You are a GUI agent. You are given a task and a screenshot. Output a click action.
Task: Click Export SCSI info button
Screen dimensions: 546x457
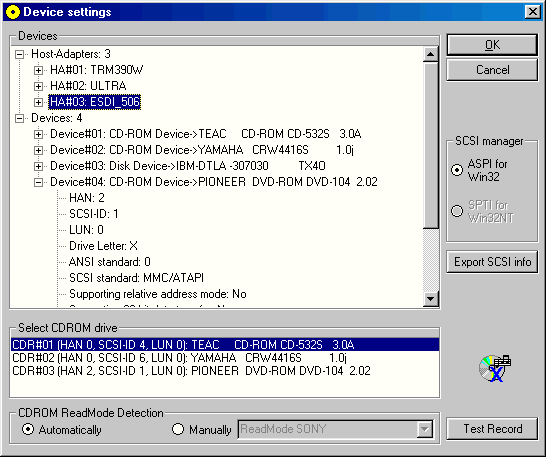coord(492,262)
